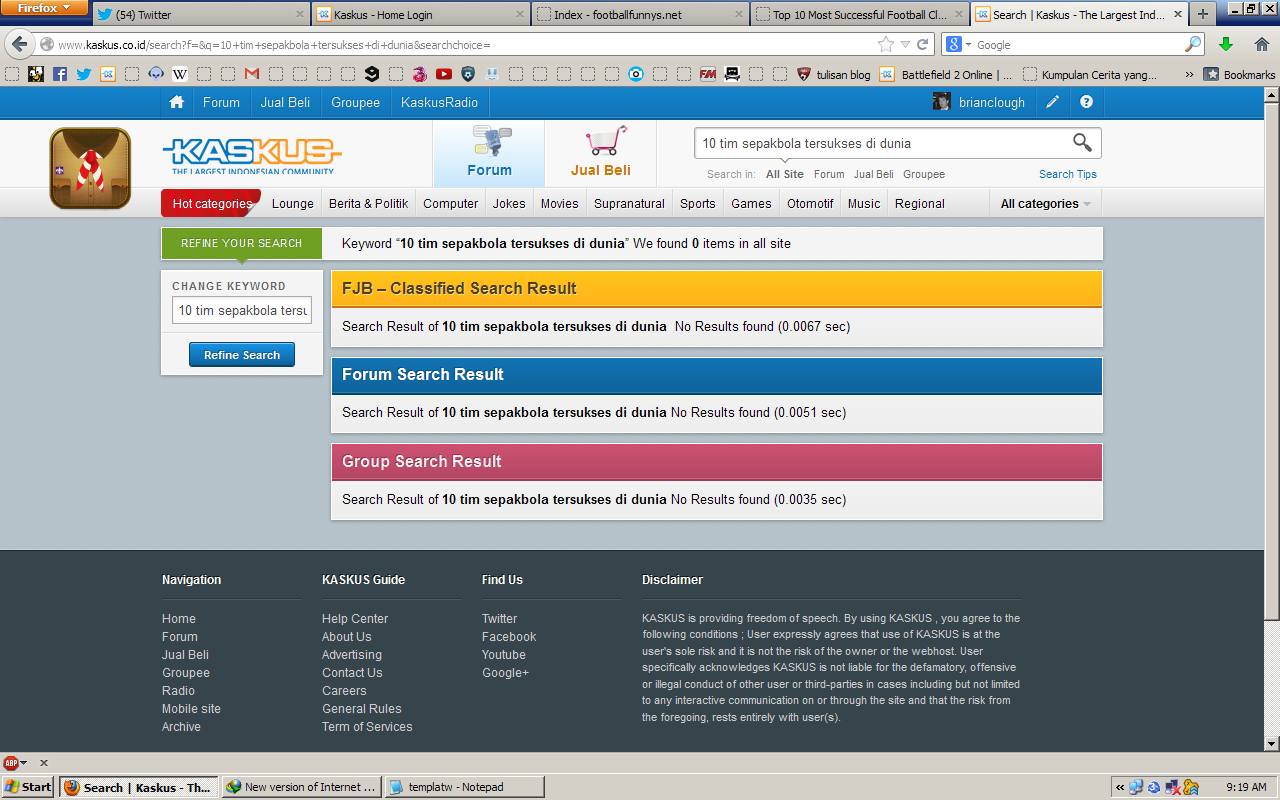Open the Twitter bookmark icon in bookmarks bar
Viewport: 1280px width, 800px height.
pyautogui.click(x=84, y=74)
